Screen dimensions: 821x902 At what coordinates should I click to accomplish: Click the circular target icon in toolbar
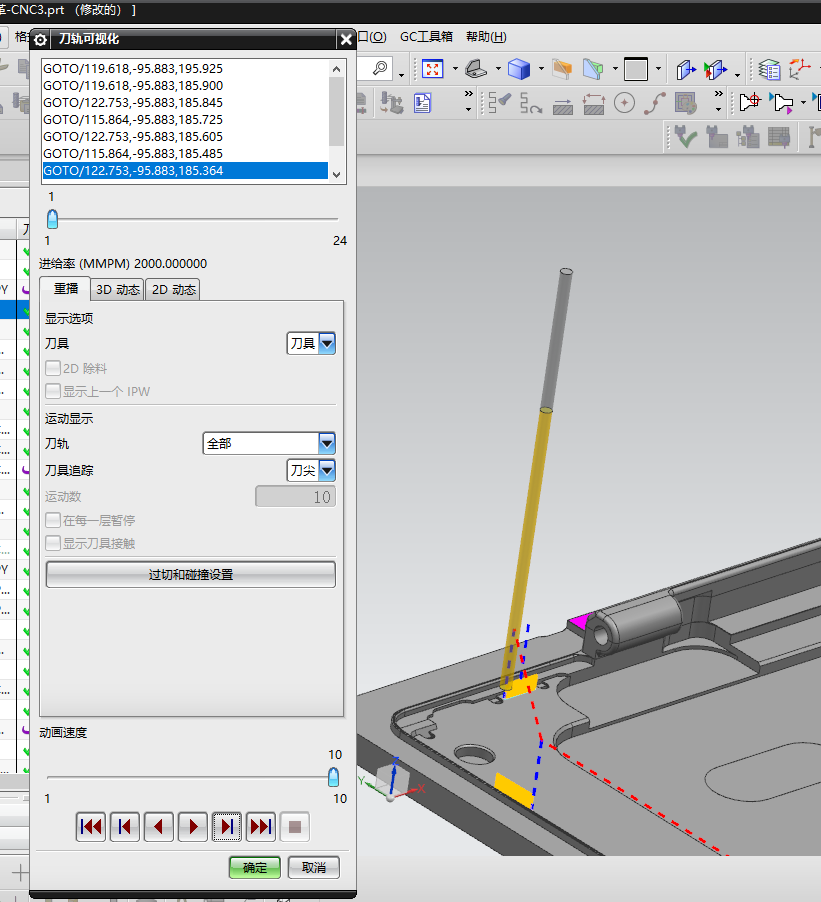pos(625,103)
